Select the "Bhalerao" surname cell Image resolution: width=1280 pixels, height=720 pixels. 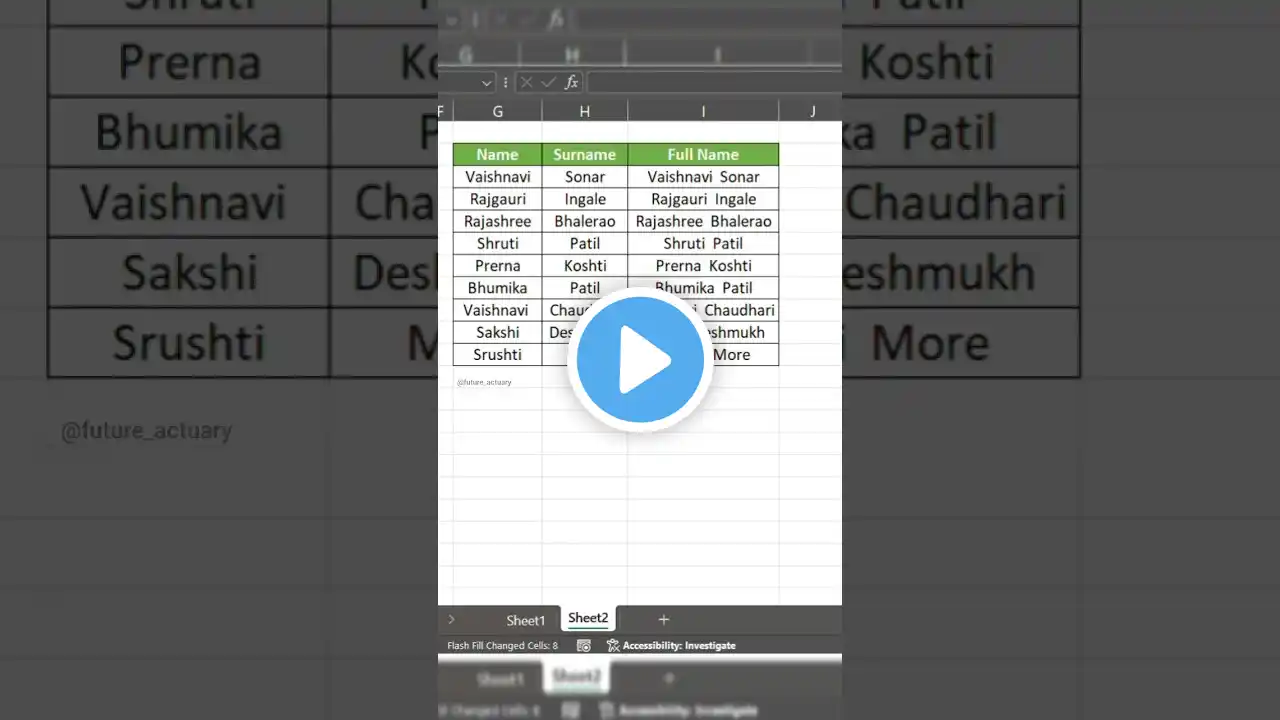(x=585, y=221)
